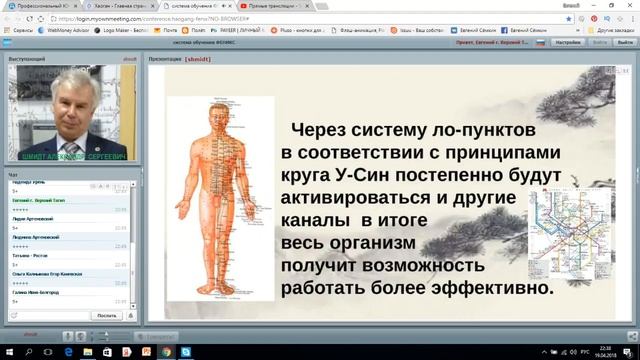
Task: Click the Выйти button
Action: click(x=624, y=42)
